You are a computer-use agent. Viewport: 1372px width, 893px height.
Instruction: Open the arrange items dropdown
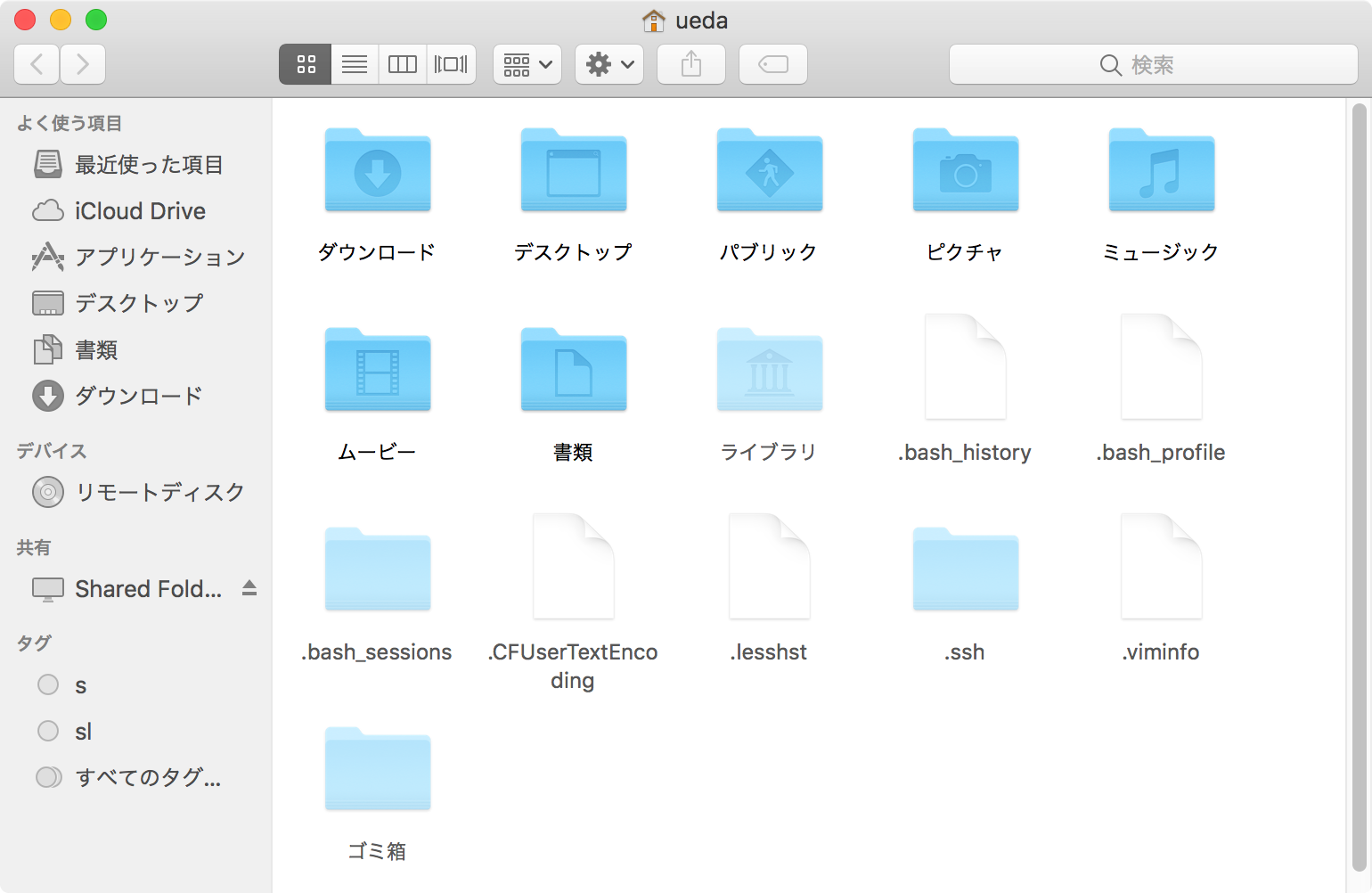pyautogui.click(x=527, y=64)
